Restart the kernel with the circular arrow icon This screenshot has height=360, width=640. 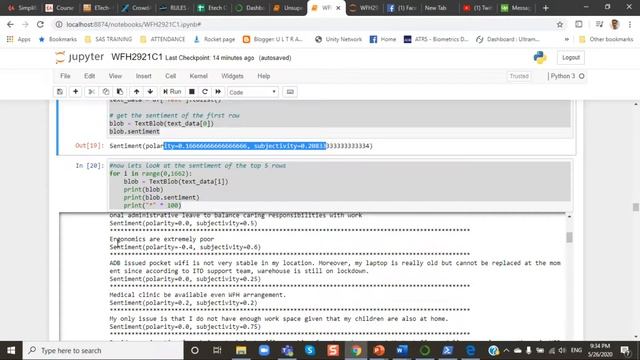[205, 92]
